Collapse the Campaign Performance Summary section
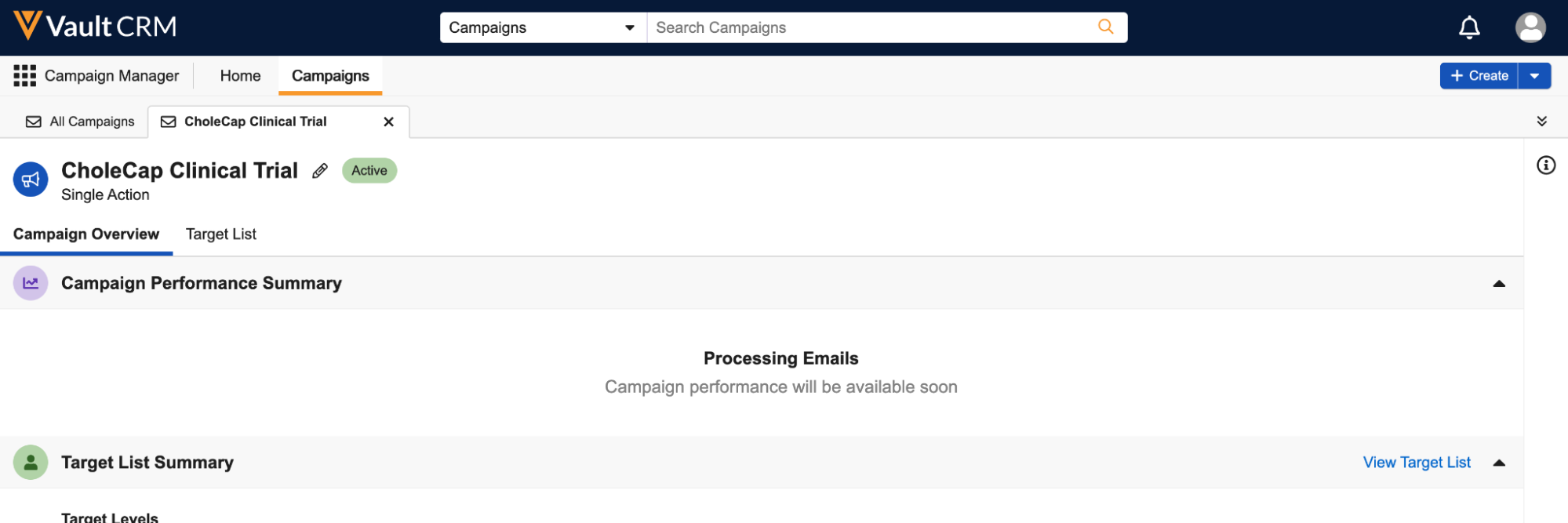This screenshot has width=1568, height=523. (x=1498, y=284)
